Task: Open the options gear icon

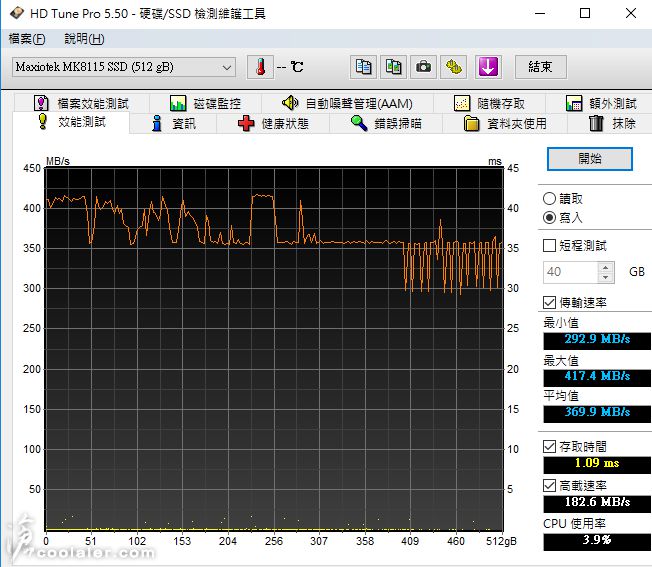Action: click(x=453, y=67)
